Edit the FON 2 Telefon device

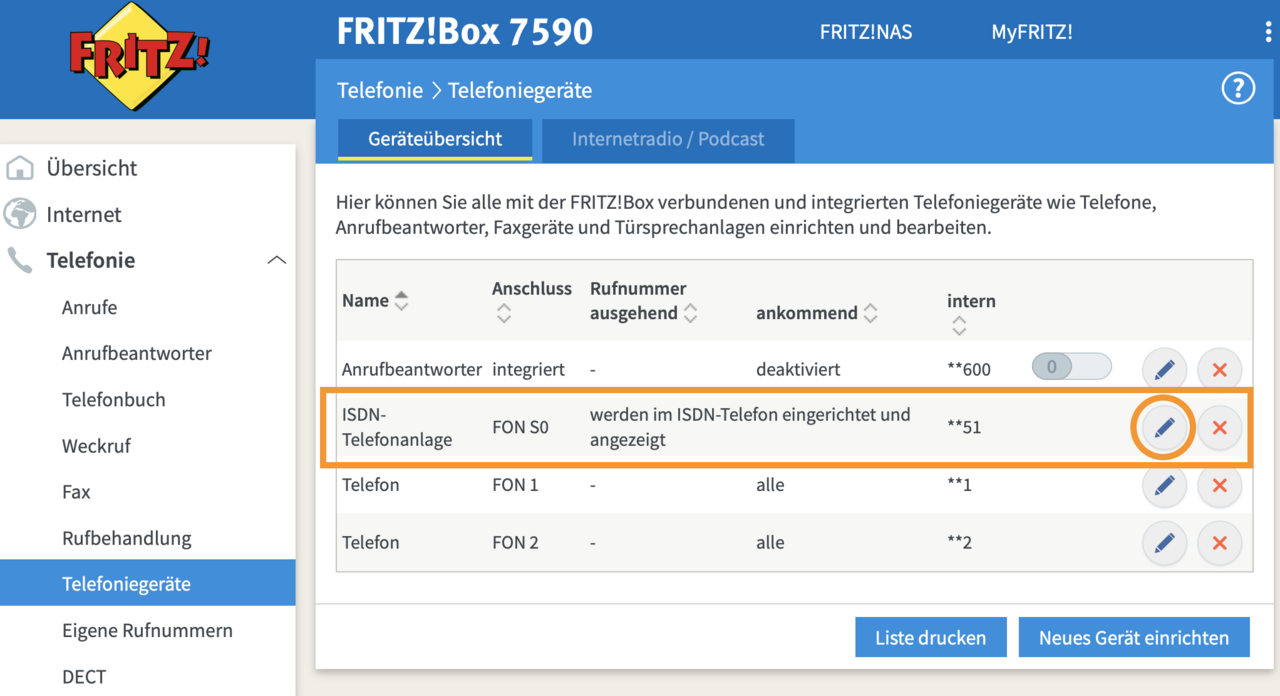click(1163, 543)
